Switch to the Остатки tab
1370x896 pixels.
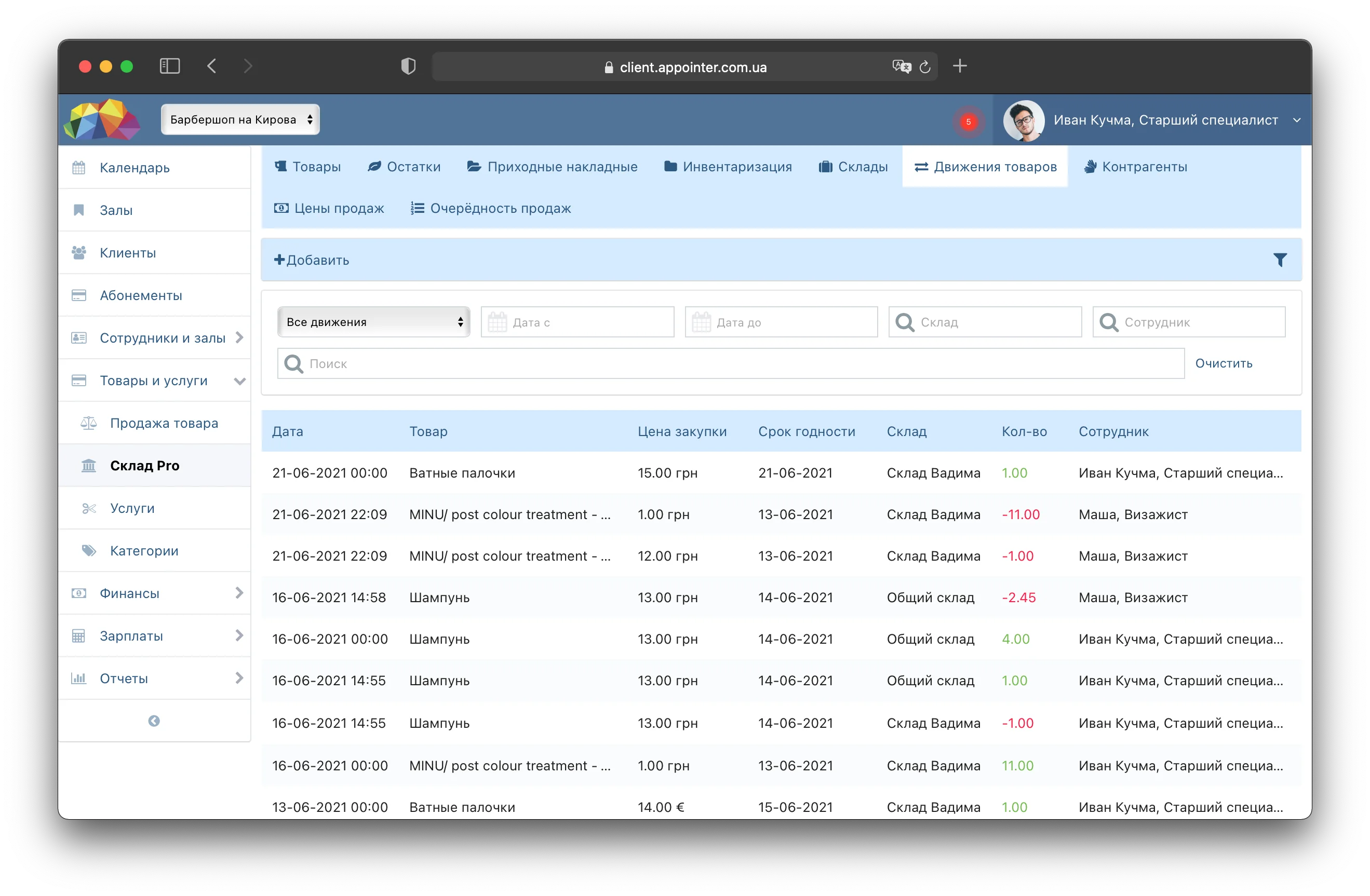click(x=404, y=167)
